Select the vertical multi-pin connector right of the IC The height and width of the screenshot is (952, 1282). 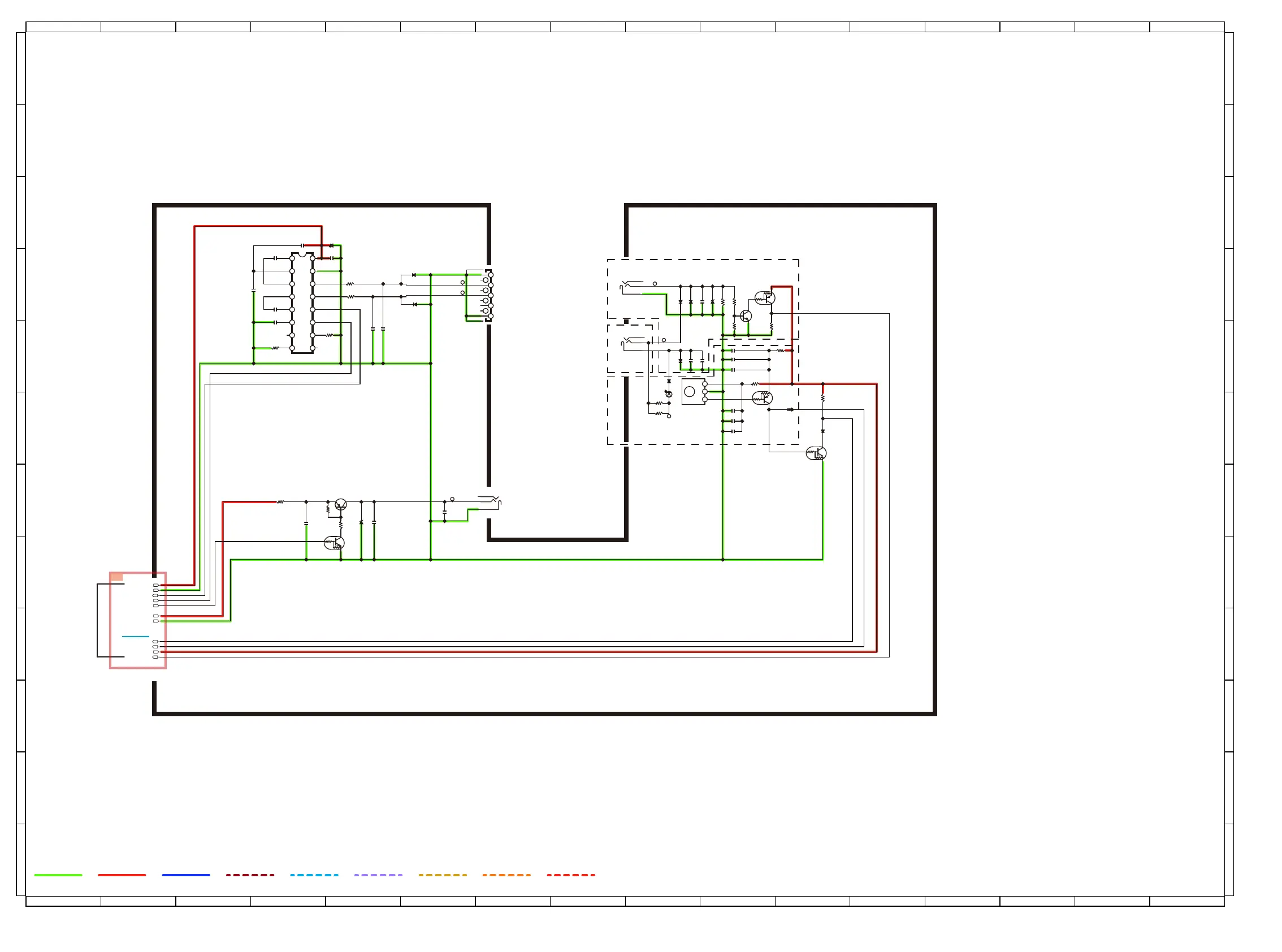[487, 295]
